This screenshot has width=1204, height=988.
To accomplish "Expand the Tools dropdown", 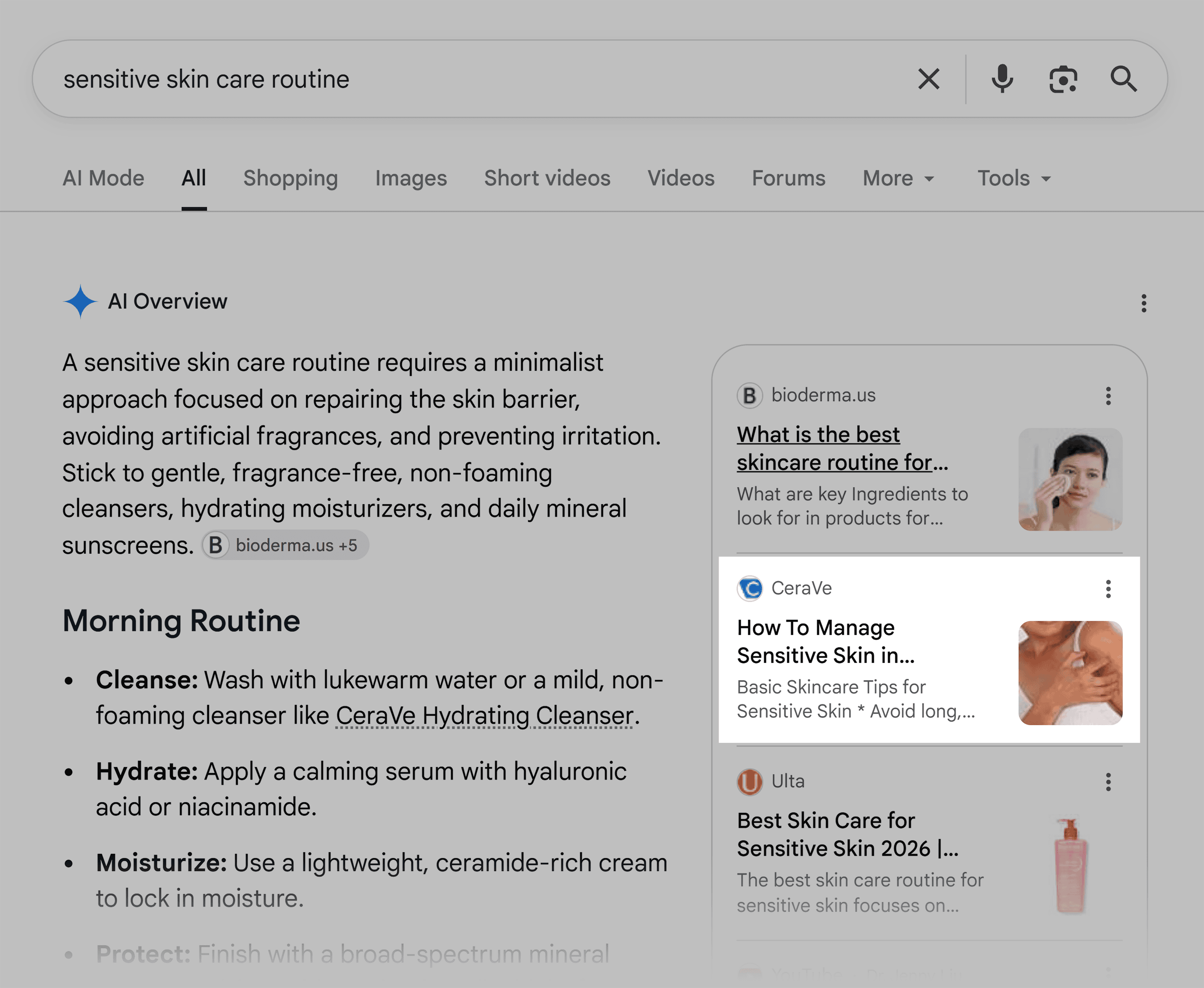I will 1014,178.
